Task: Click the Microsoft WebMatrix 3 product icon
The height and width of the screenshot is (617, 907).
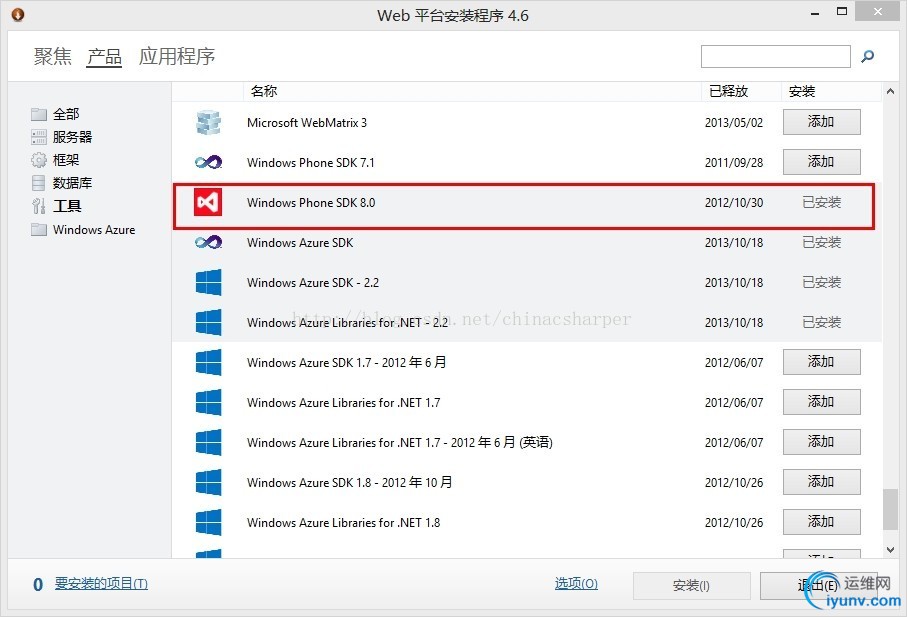Action: pos(208,123)
